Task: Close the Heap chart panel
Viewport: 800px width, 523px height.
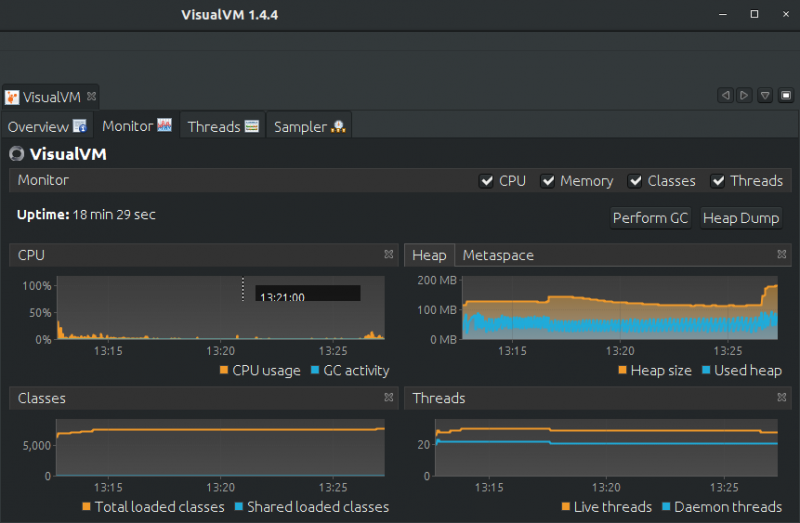Action: point(783,255)
